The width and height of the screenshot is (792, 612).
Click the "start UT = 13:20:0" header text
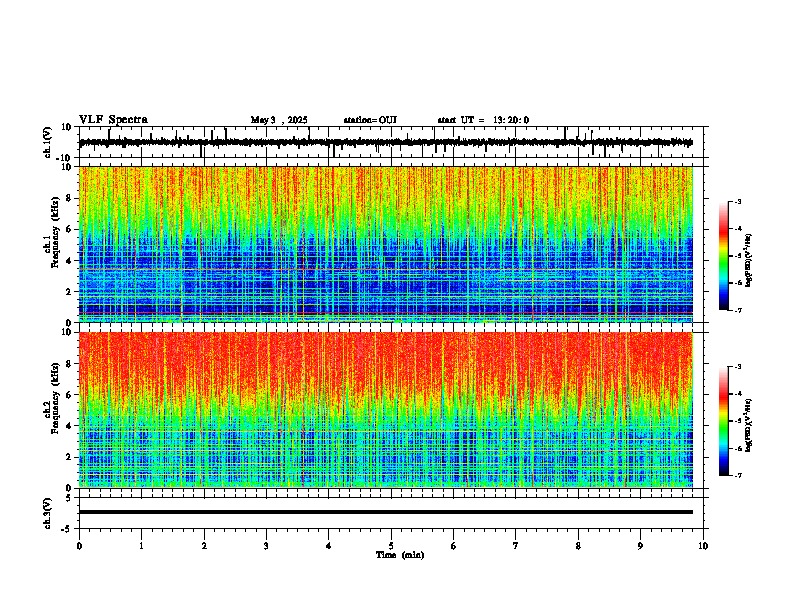click(483, 120)
